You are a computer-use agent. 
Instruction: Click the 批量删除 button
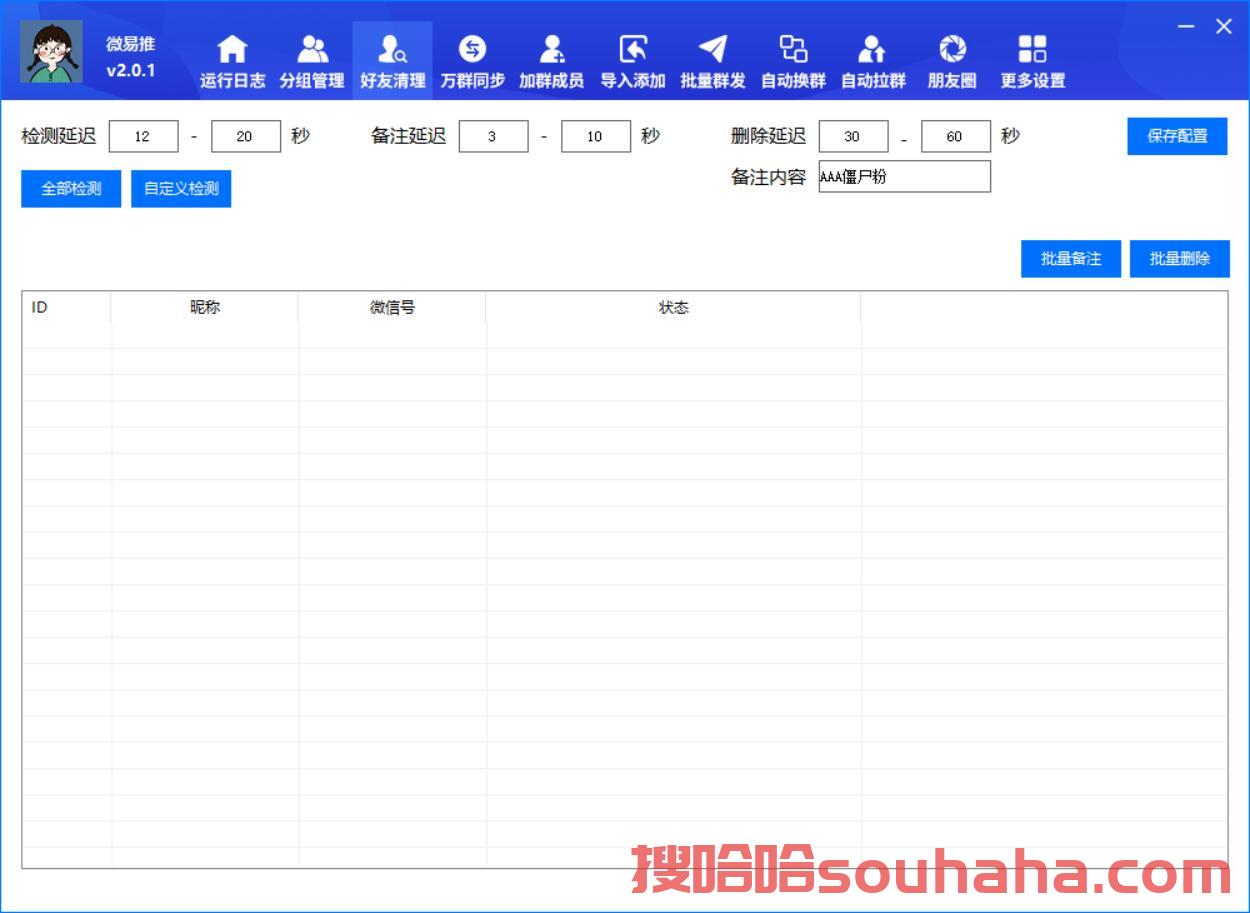pyautogui.click(x=1179, y=259)
